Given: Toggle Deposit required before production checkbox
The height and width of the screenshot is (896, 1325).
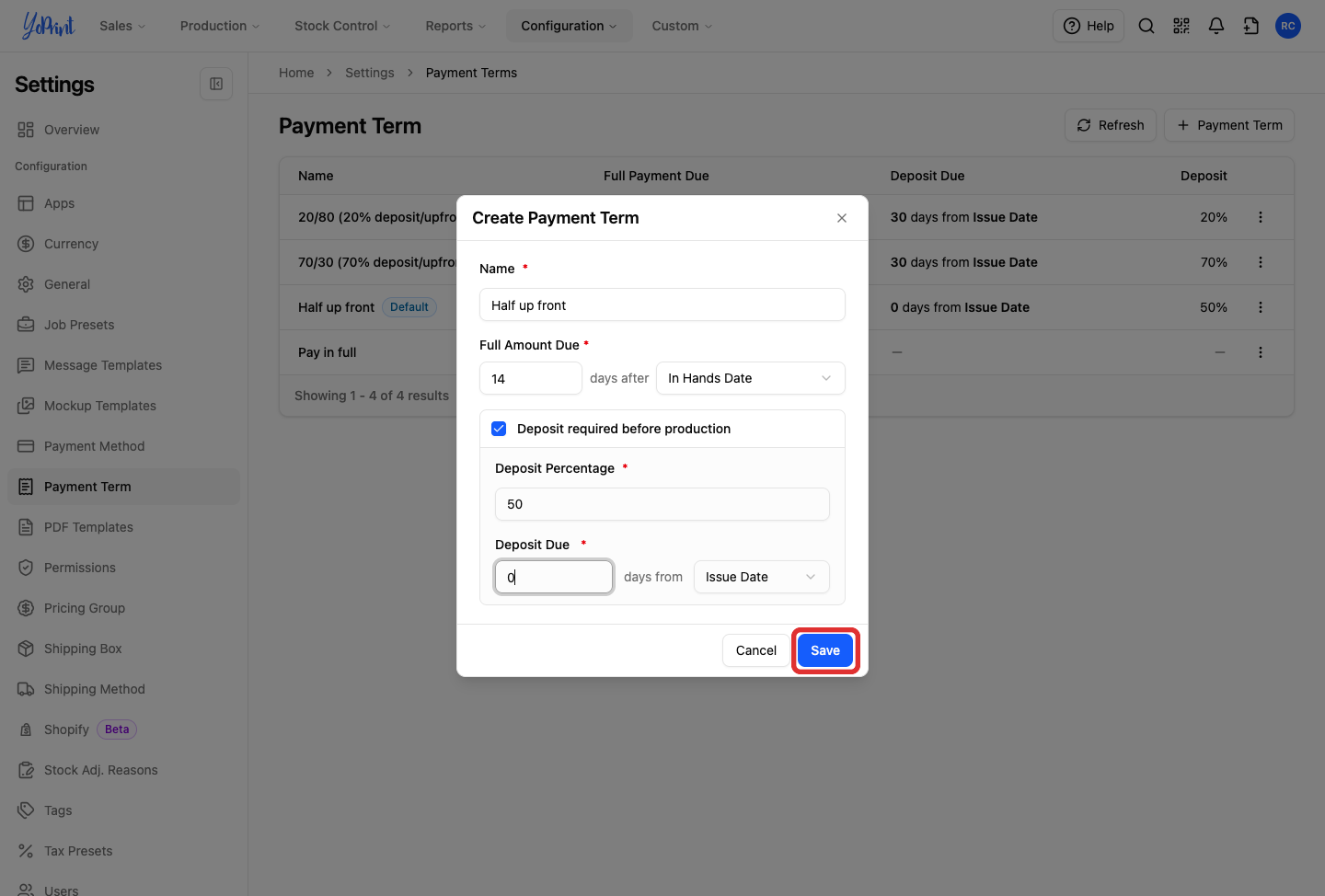Looking at the screenshot, I should click(x=499, y=429).
